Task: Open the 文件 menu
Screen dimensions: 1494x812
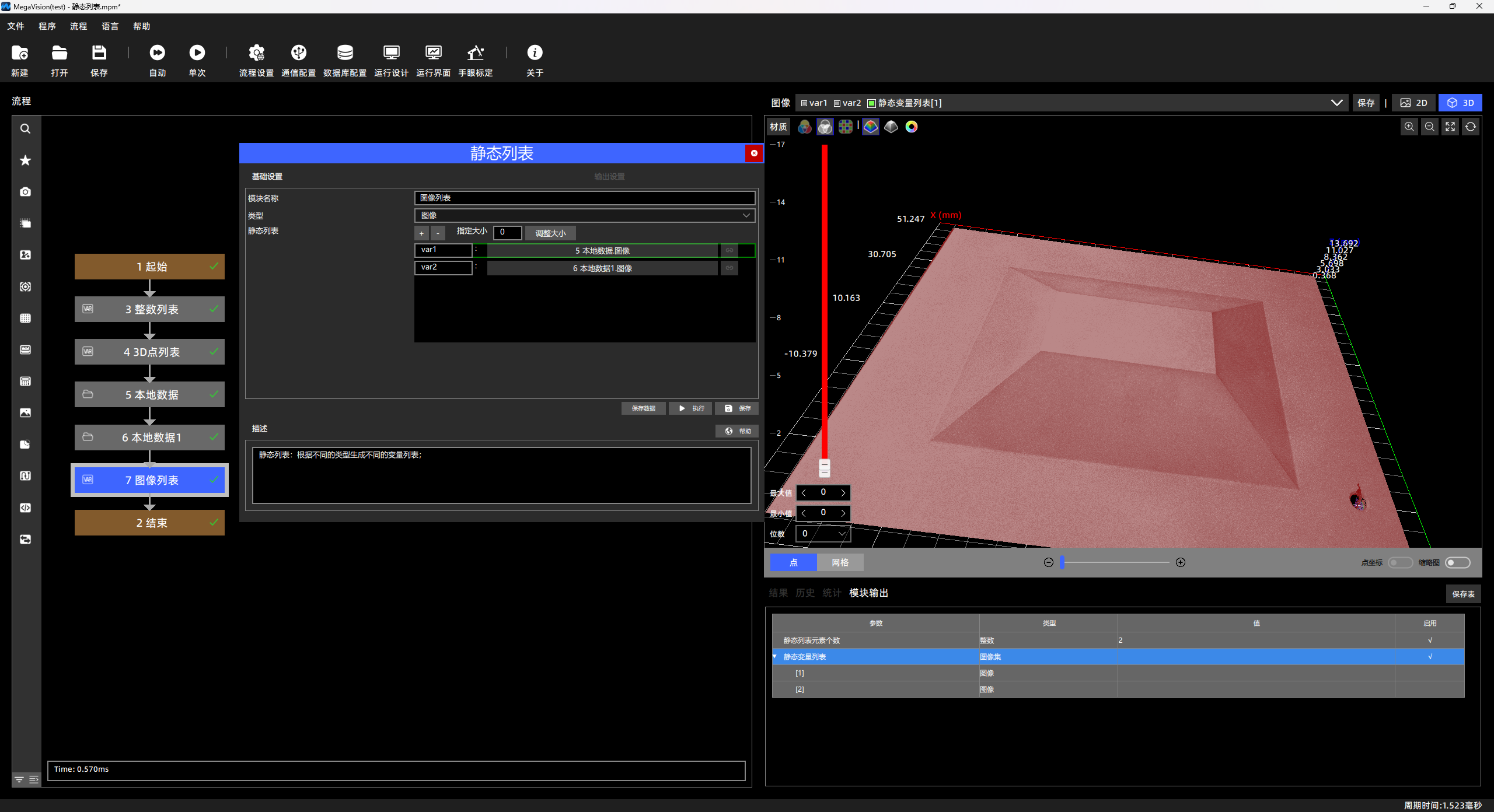Action: 16,26
